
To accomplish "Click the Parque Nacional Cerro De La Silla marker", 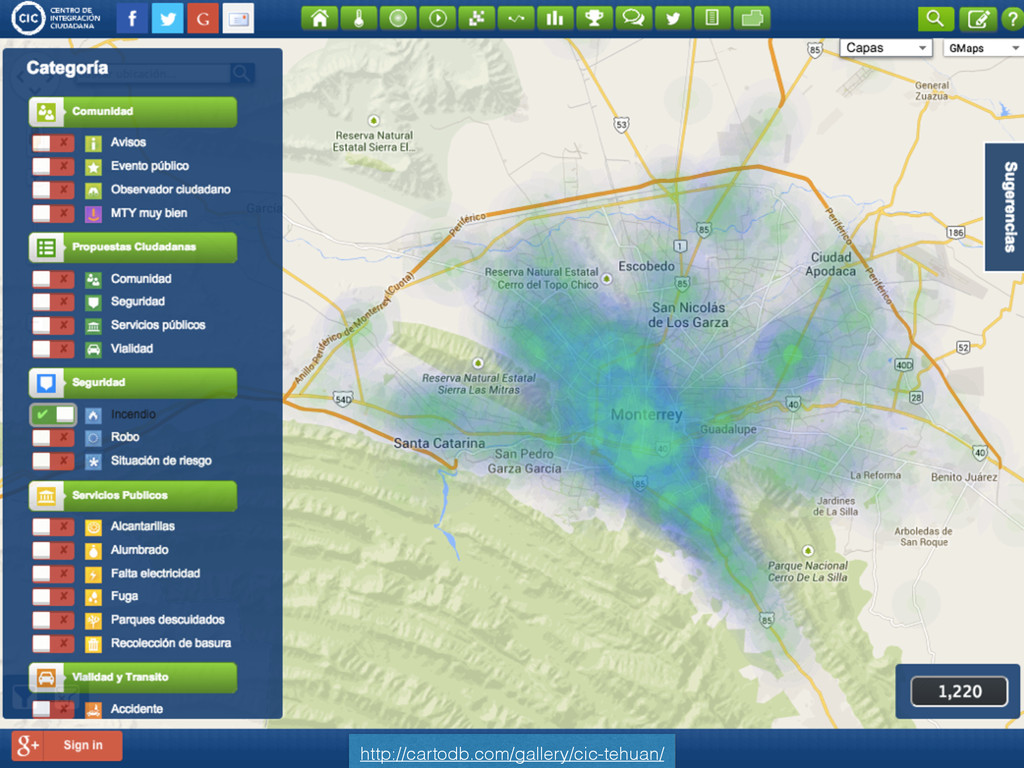I will point(808,551).
